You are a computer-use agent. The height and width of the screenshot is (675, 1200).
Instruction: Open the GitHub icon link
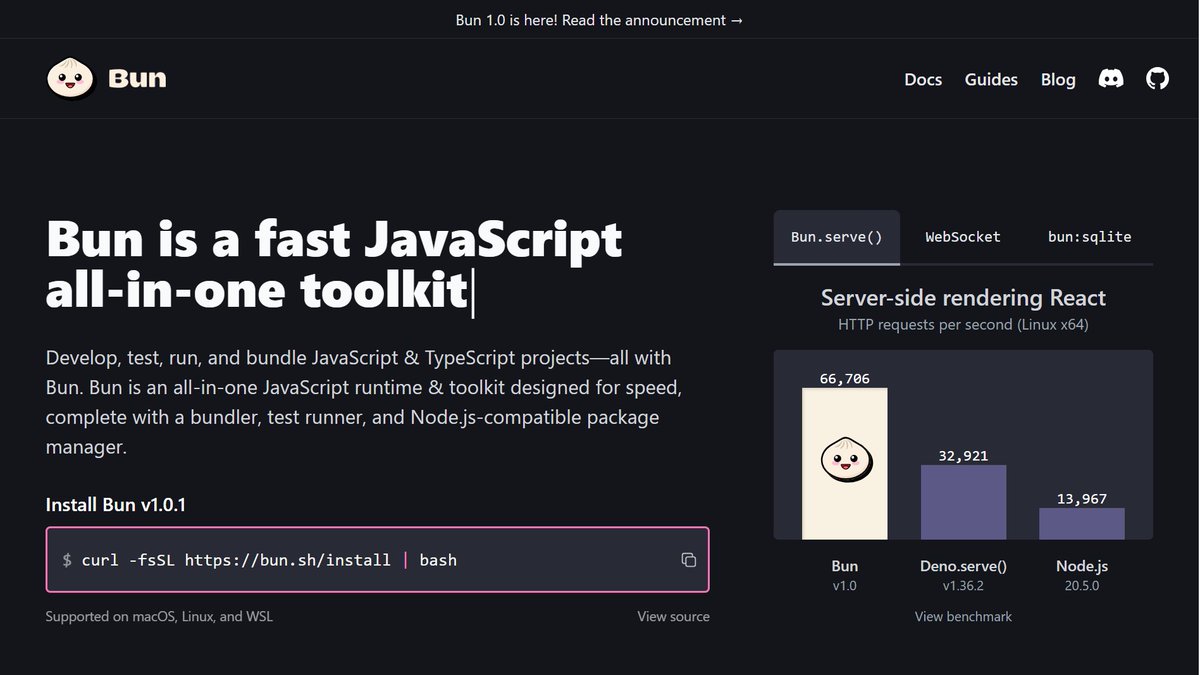point(1157,79)
